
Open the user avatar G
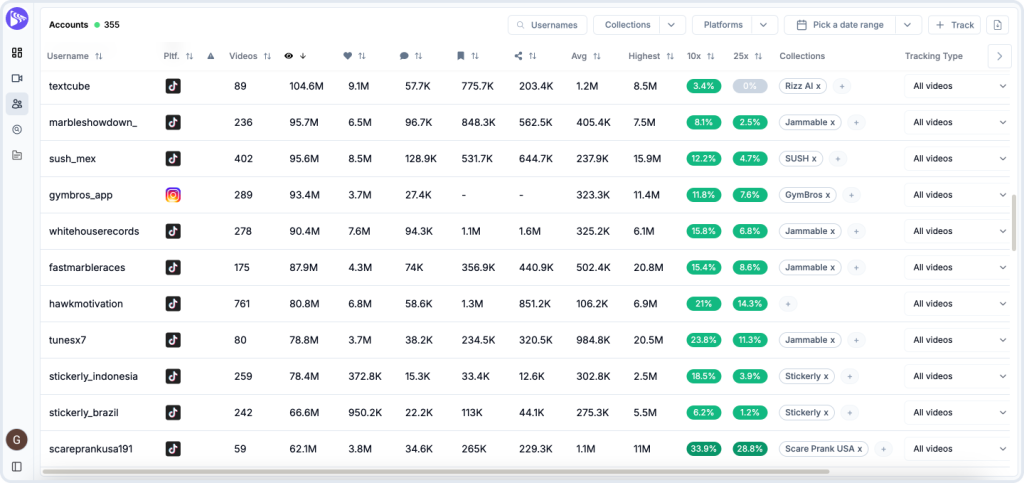tap(17, 440)
